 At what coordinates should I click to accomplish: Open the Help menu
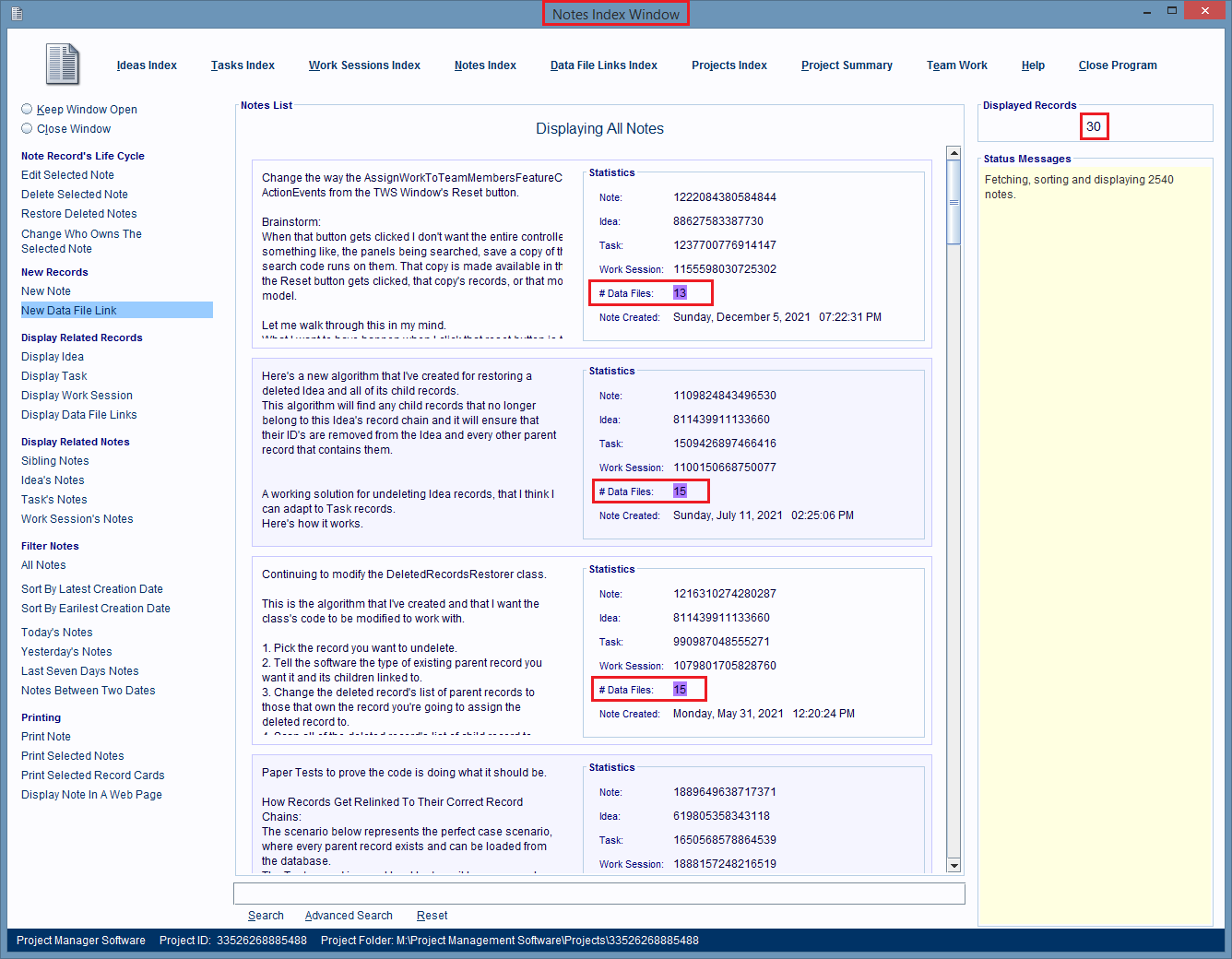[x=1033, y=65]
